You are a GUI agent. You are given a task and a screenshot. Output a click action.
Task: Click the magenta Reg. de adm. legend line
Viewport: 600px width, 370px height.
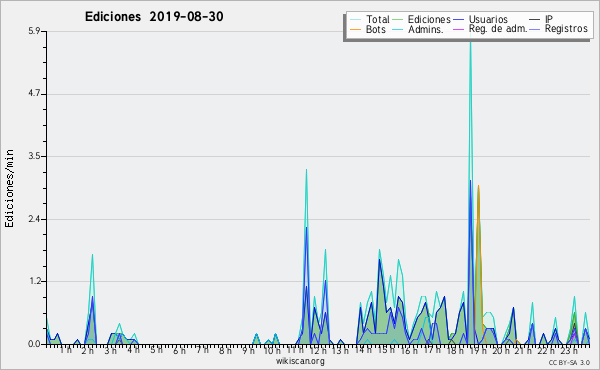tap(458, 29)
